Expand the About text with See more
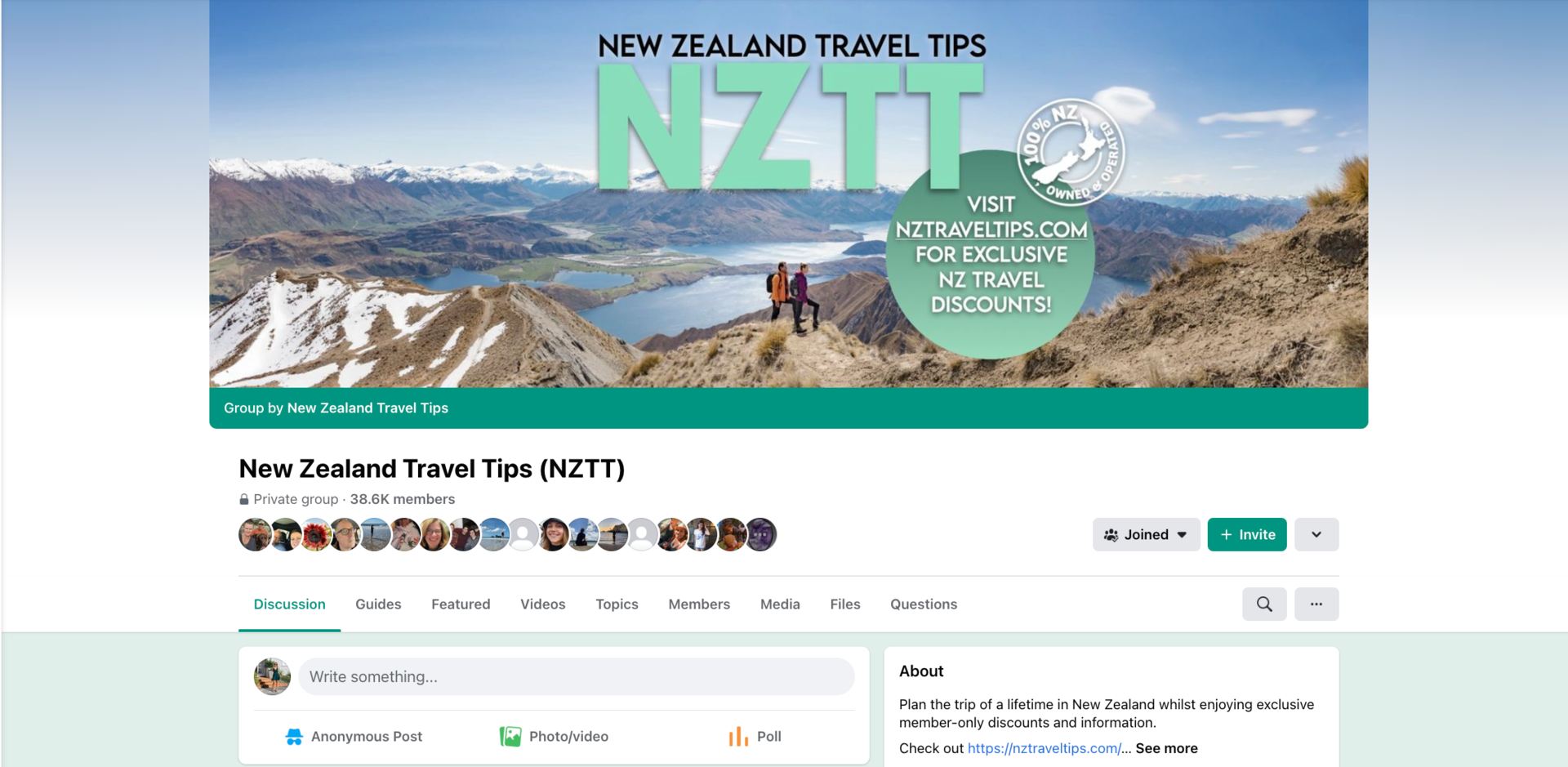Viewport: 1568px width, 767px height. point(1166,748)
